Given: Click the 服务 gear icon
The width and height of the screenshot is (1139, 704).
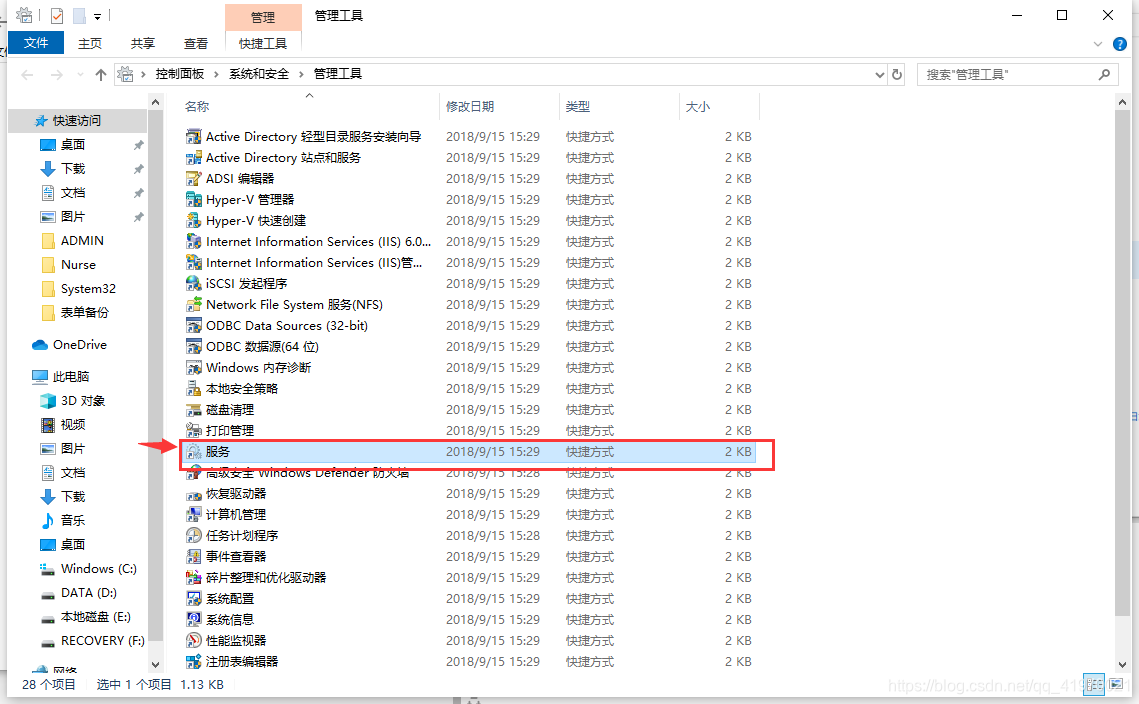Looking at the screenshot, I should (x=193, y=452).
